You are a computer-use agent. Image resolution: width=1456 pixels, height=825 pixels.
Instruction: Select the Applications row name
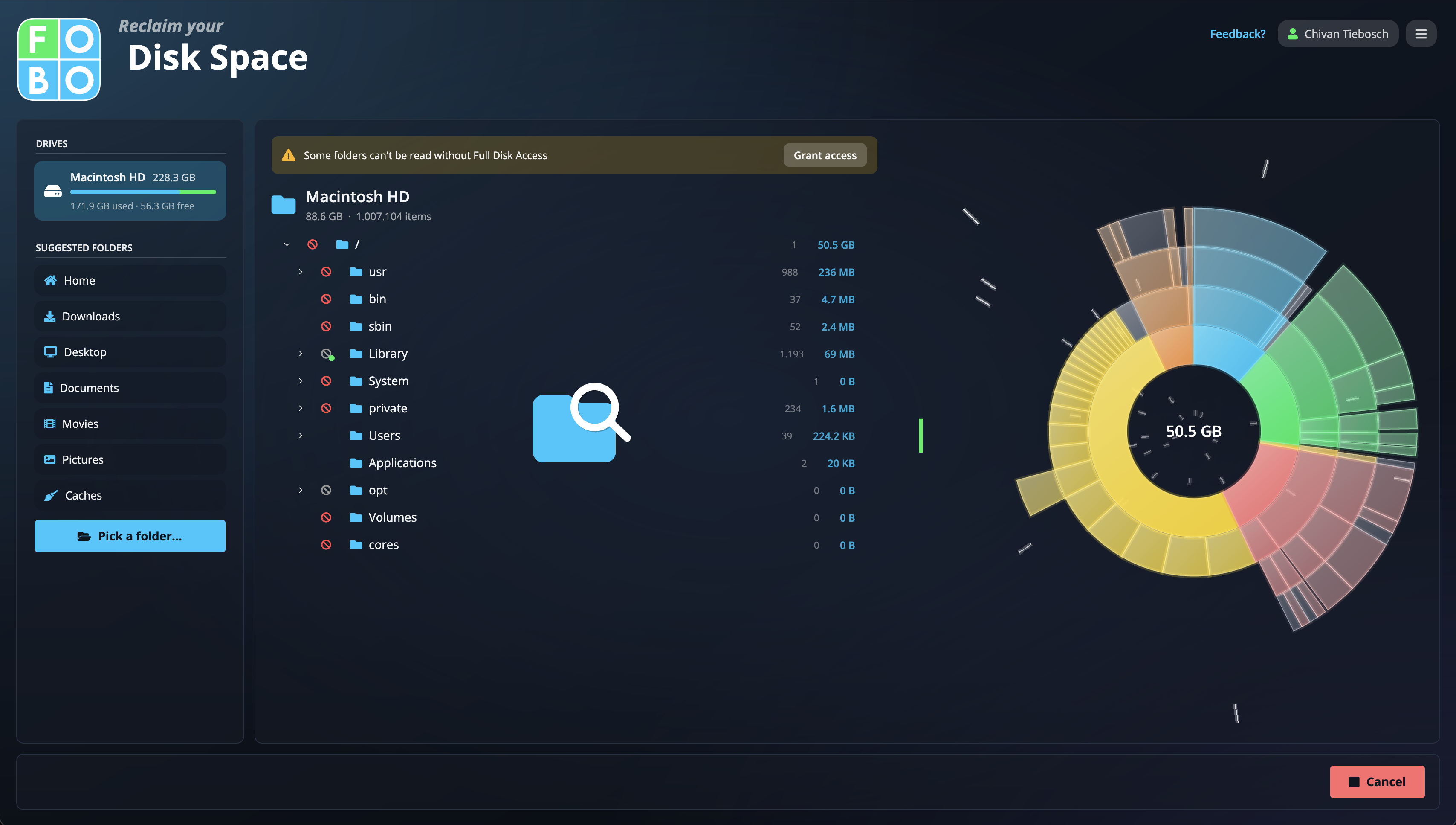[402, 463]
